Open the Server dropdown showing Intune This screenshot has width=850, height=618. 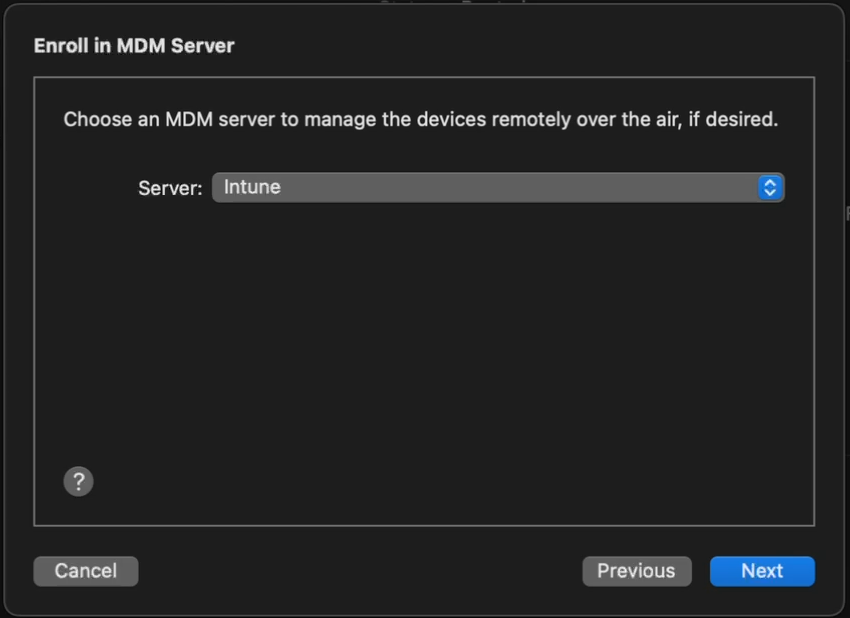click(497, 187)
